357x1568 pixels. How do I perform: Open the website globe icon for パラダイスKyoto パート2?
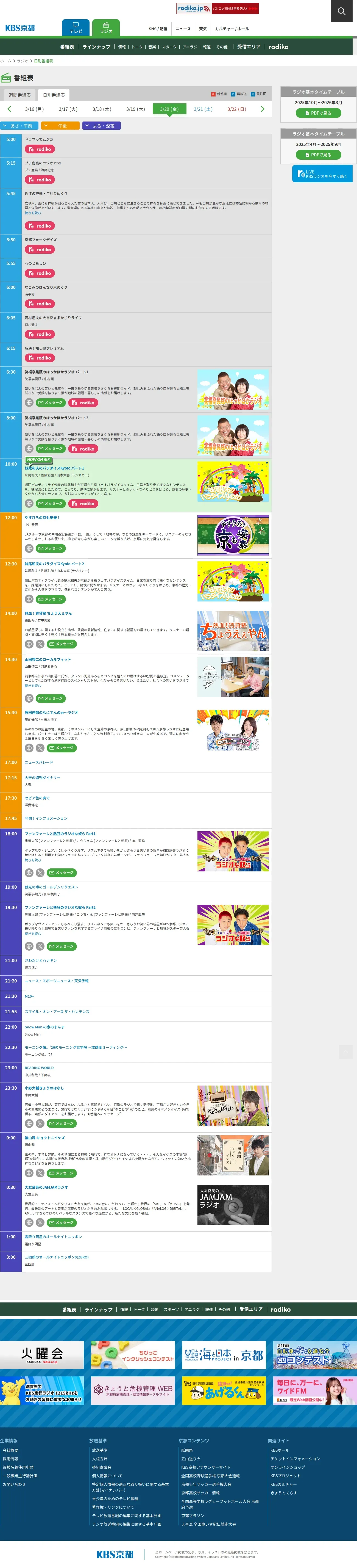coord(29,600)
